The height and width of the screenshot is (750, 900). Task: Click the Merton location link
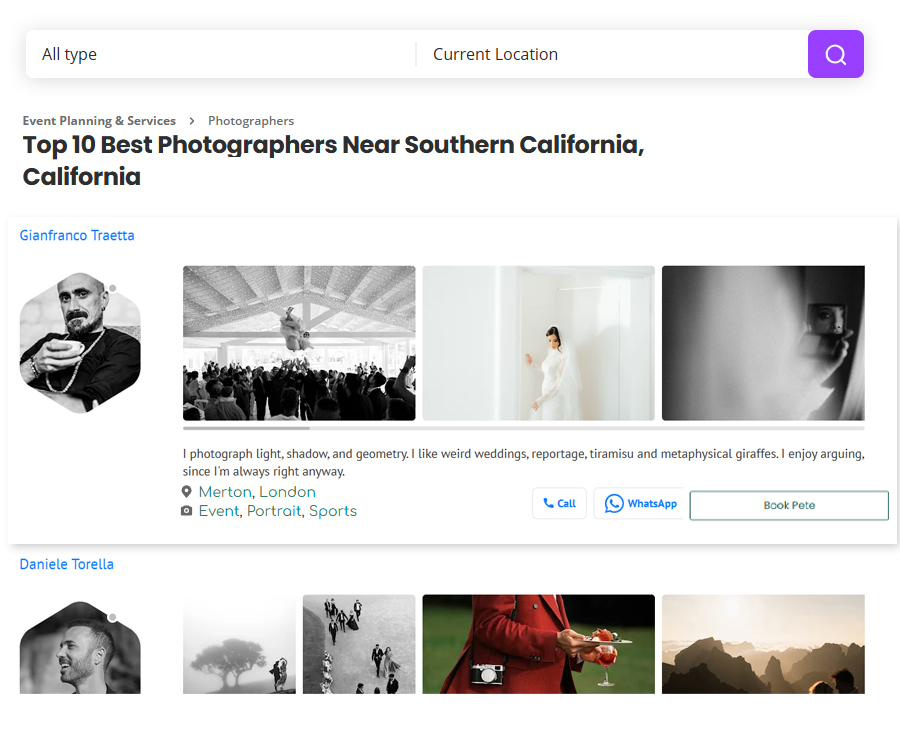pos(225,492)
